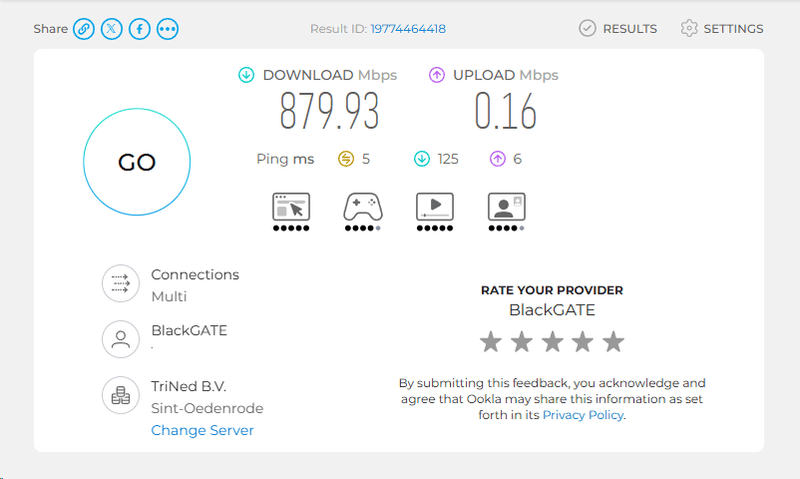Click the Connections Multi icon
Screen dimensions: 800x479
(x=120, y=283)
